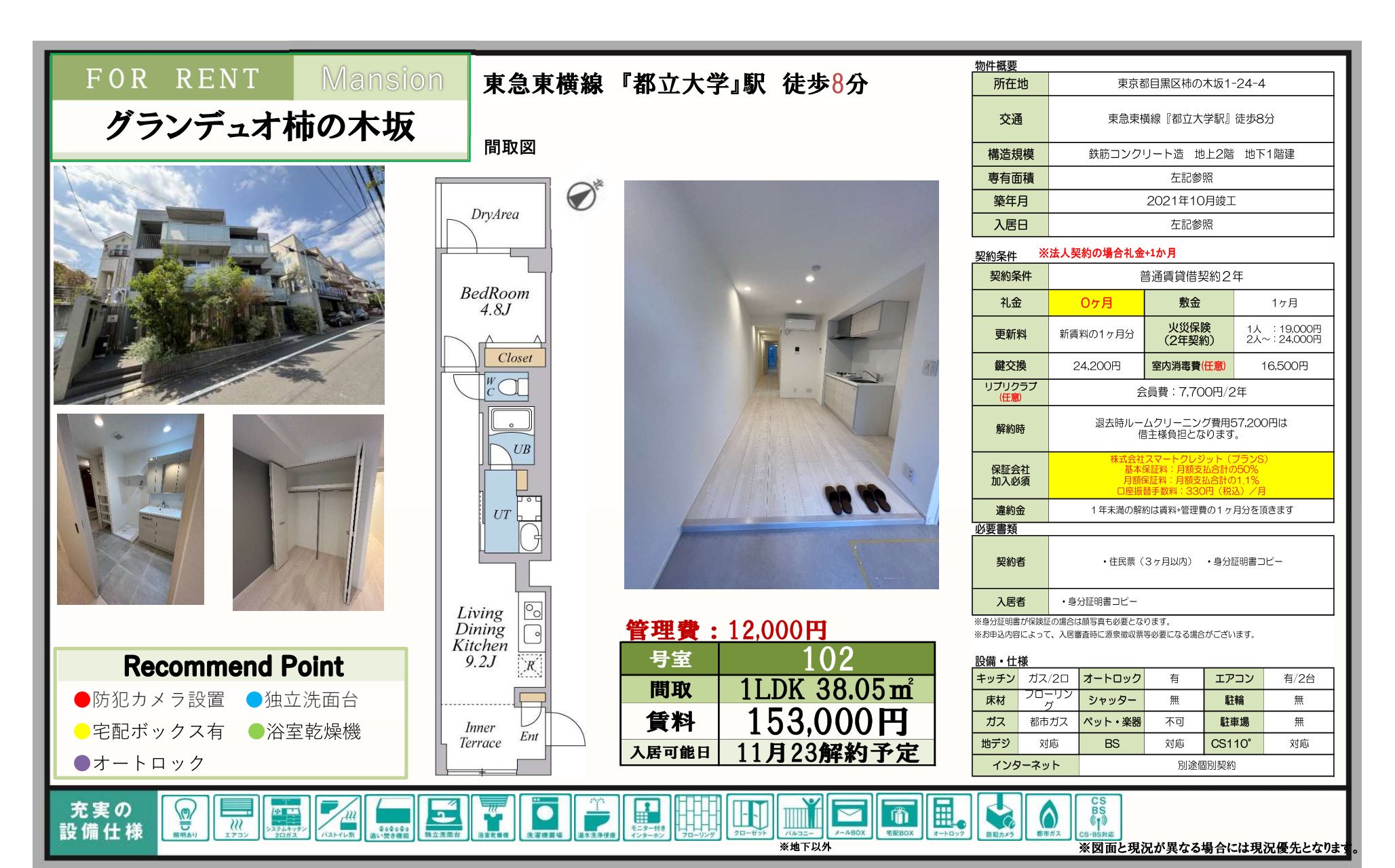Click the washing machine space icon

click(x=545, y=817)
